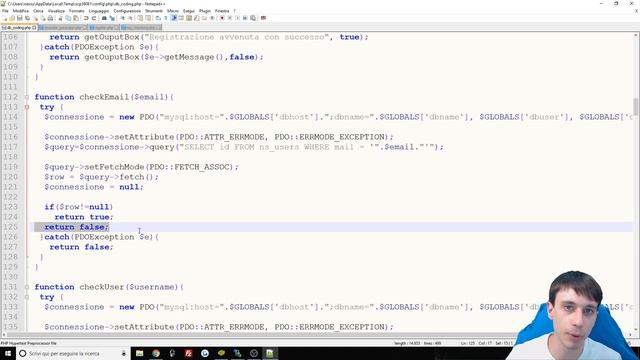The image size is (640, 360).
Task: Undo the last edit via toolbar
Action: click(86, 18)
